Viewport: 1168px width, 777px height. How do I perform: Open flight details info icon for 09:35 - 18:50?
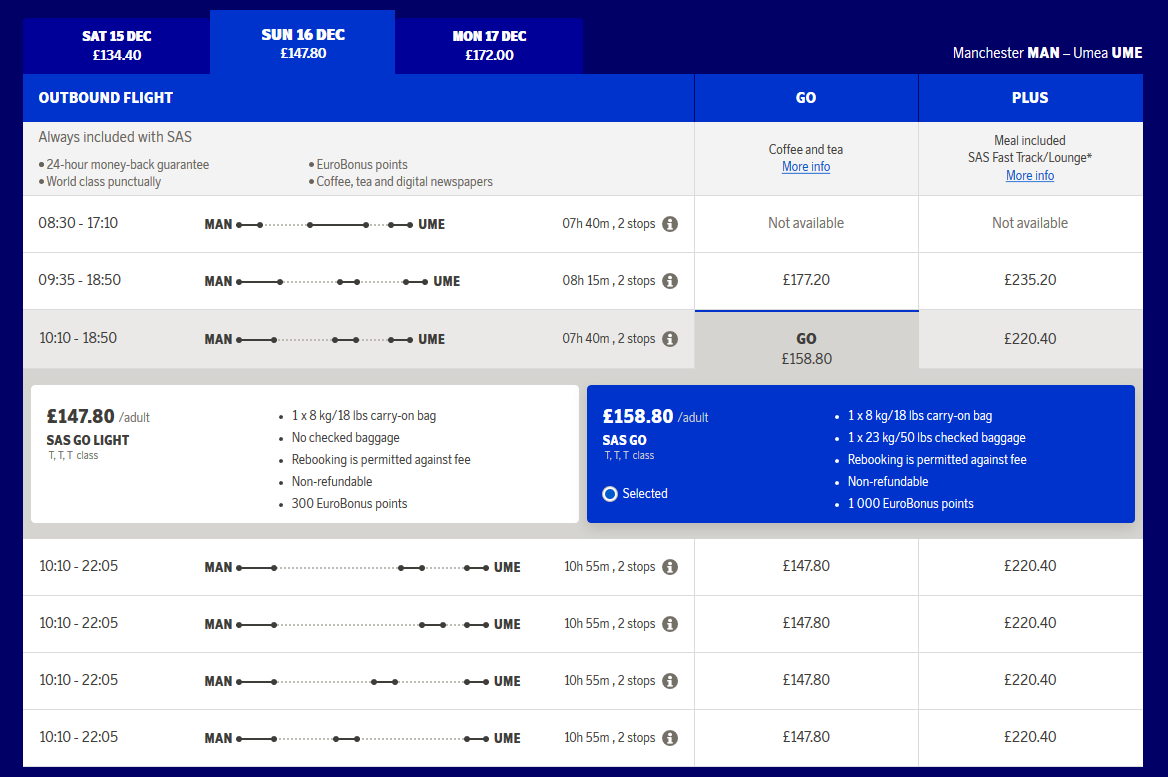point(670,281)
